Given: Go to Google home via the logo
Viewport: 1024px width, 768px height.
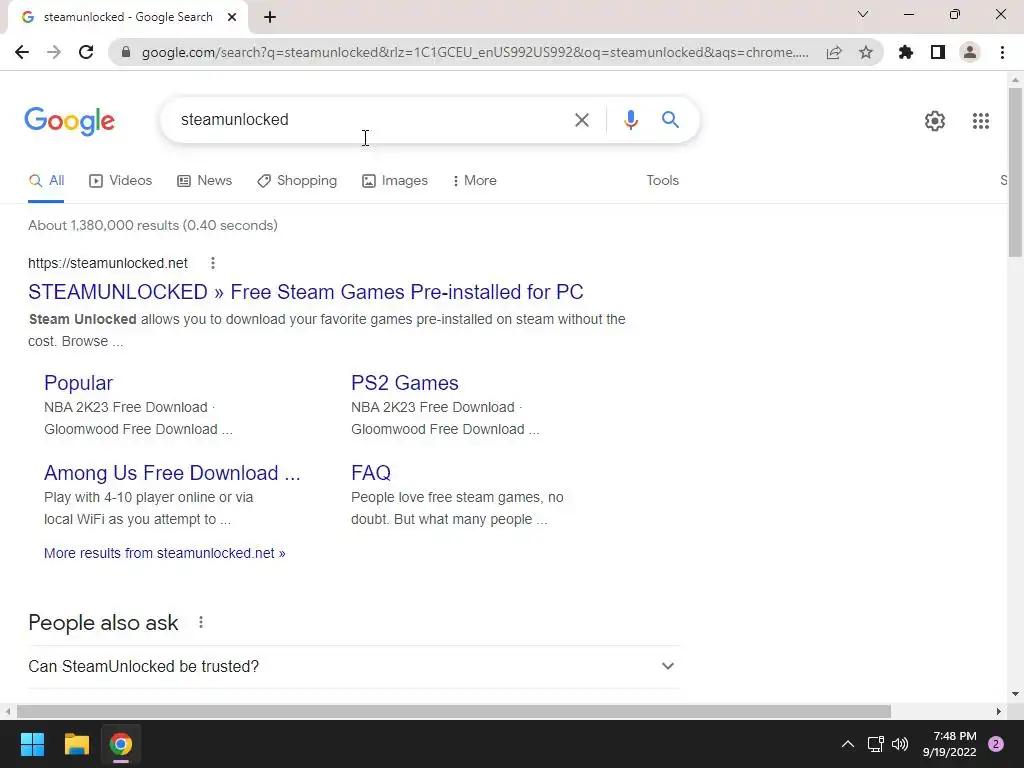Looking at the screenshot, I should (x=69, y=121).
